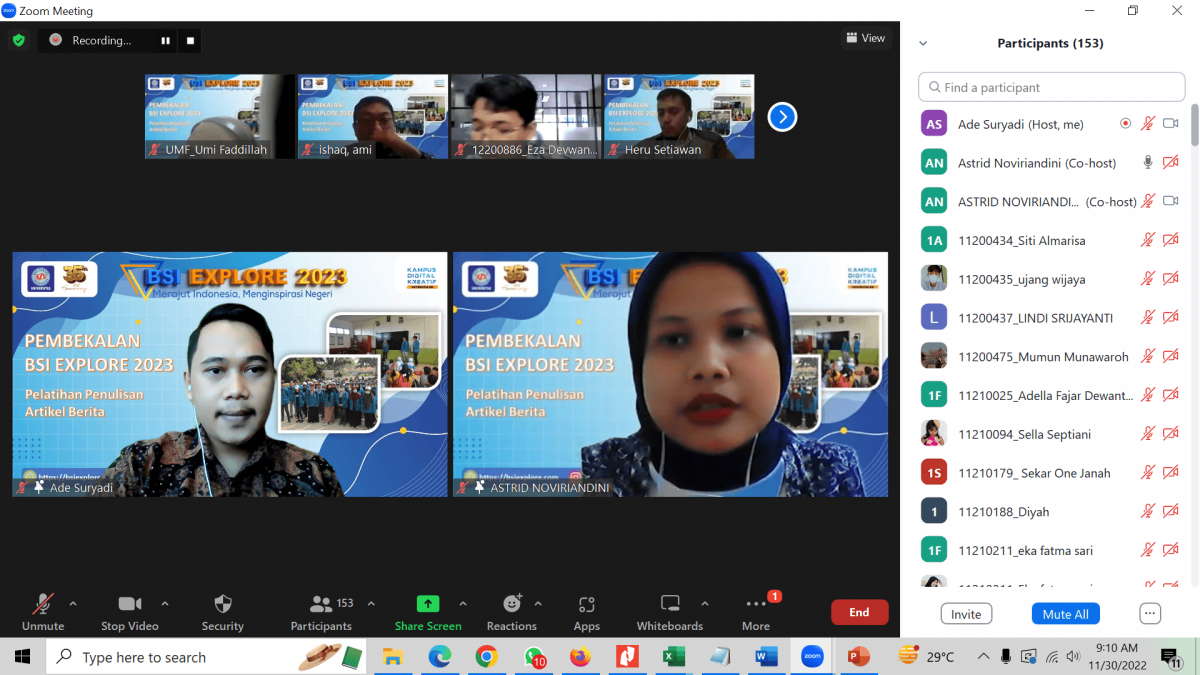Mute All participants
The image size is (1200, 675).
1065,614
